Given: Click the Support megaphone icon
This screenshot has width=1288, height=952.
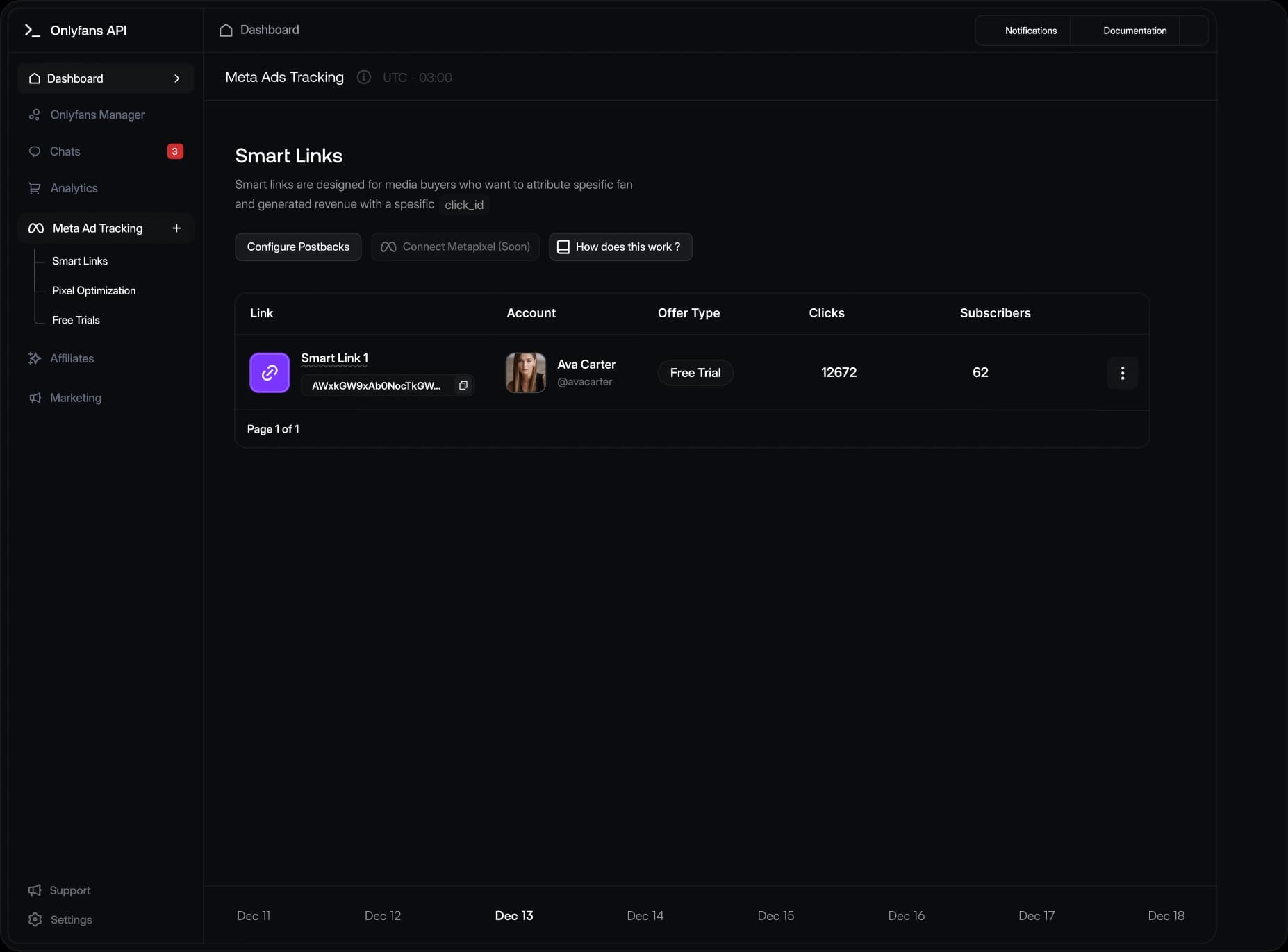Looking at the screenshot, I should tap(34, 890).
